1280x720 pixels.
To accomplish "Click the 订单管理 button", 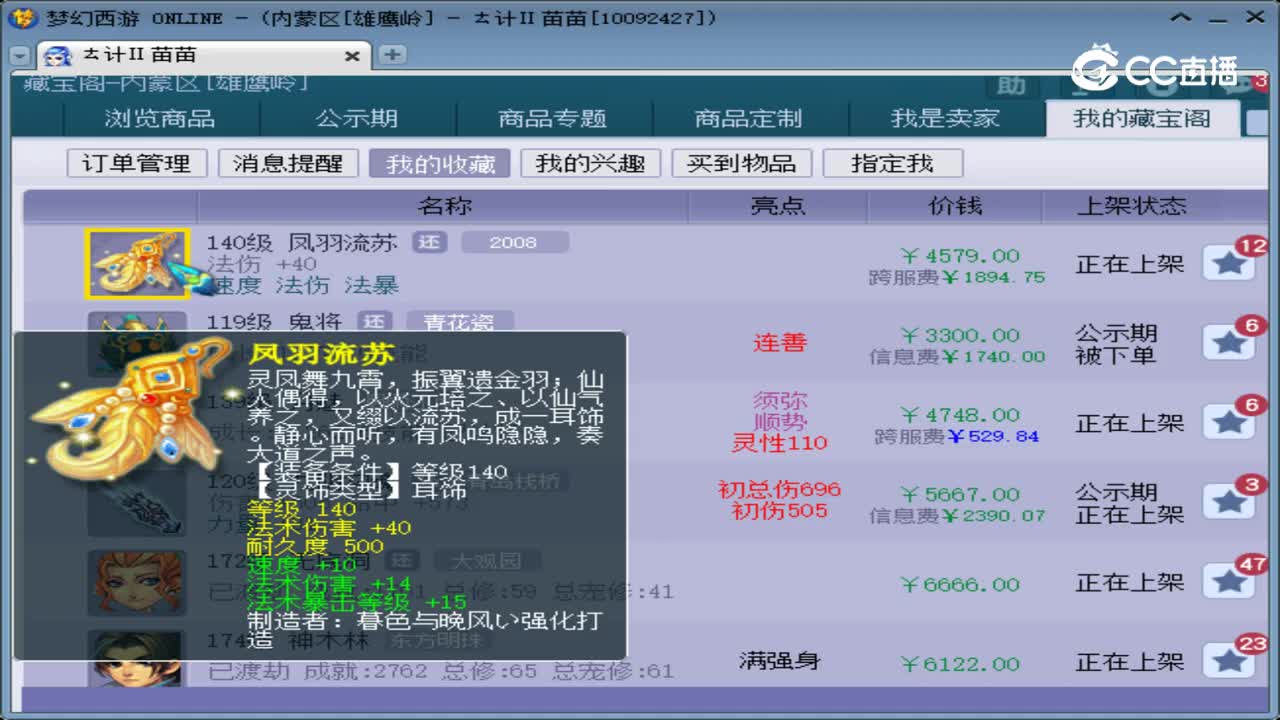I will (137, 163).
